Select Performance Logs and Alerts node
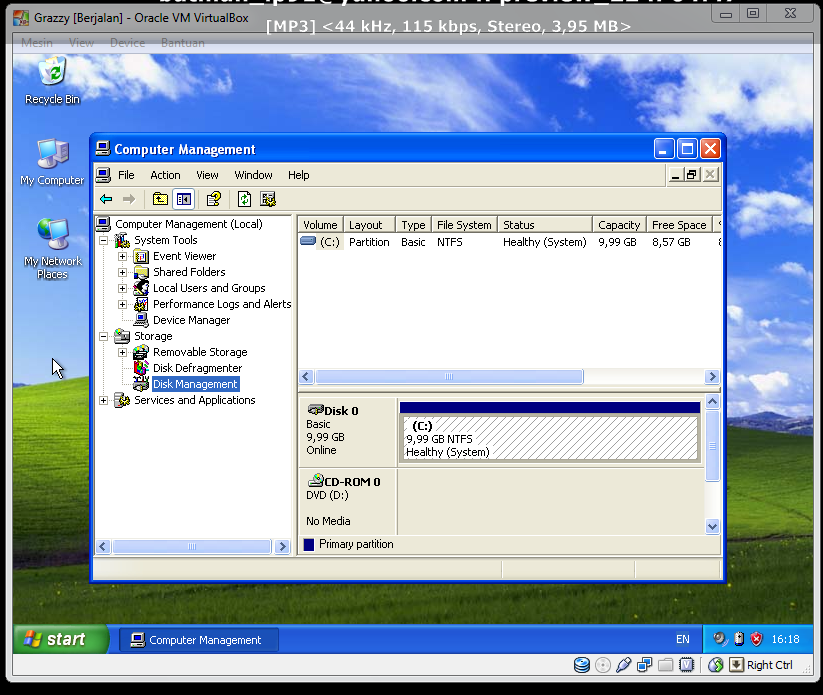This screenshot has height=695, width=823. [x=221, y=304]
